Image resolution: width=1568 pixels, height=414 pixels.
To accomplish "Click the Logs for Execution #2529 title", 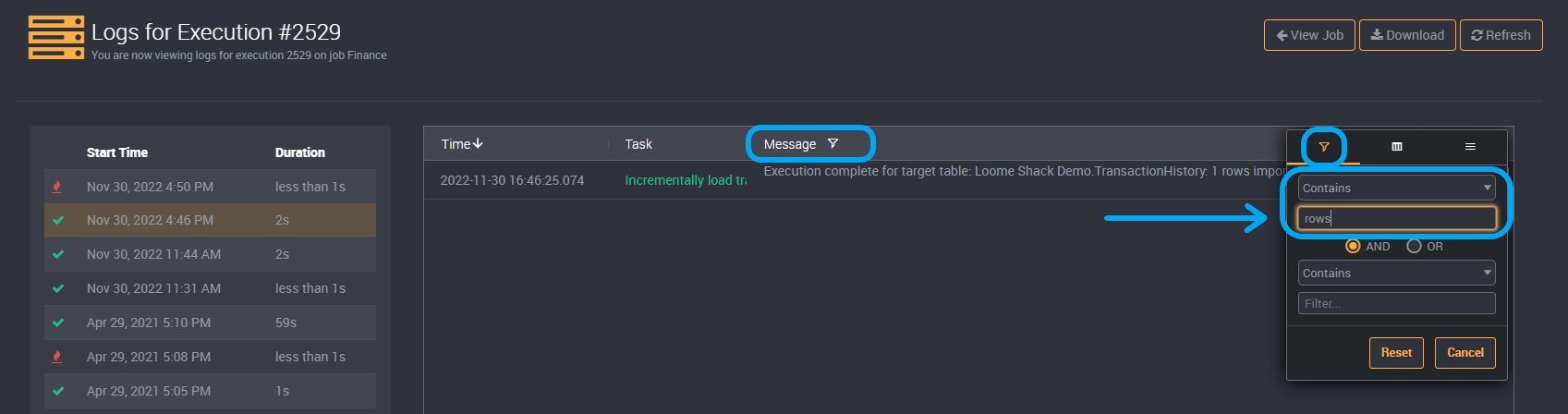I will [216, 32].
